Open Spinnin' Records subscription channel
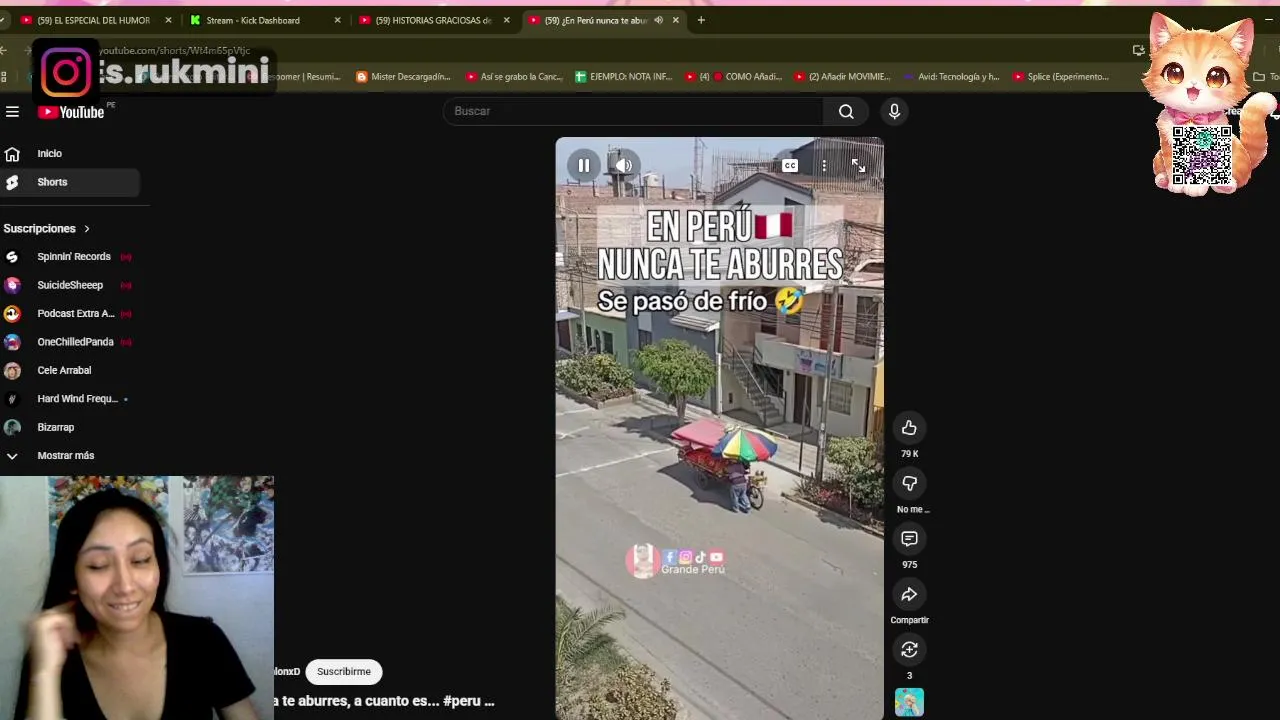The image size is (1280, 720). [x=69, y=257]
